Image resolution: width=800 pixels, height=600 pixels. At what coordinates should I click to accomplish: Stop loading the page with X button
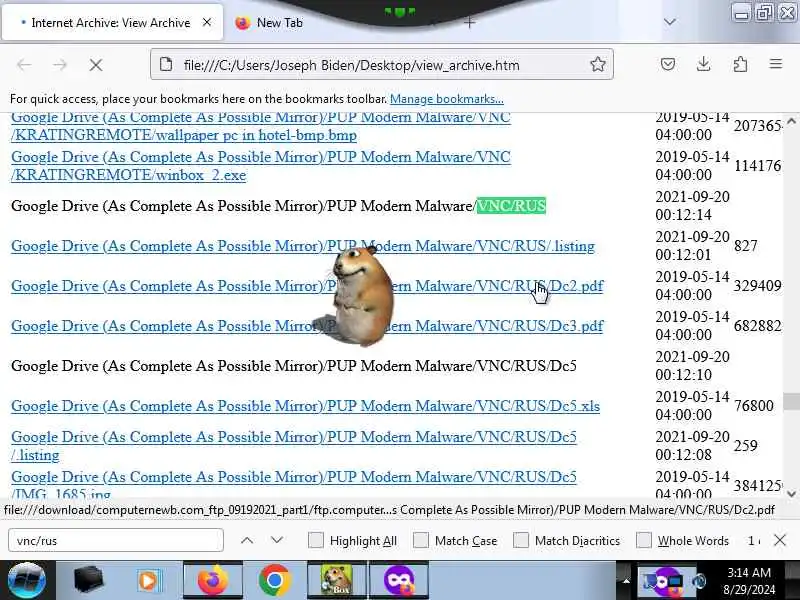(x=95, y=65)
